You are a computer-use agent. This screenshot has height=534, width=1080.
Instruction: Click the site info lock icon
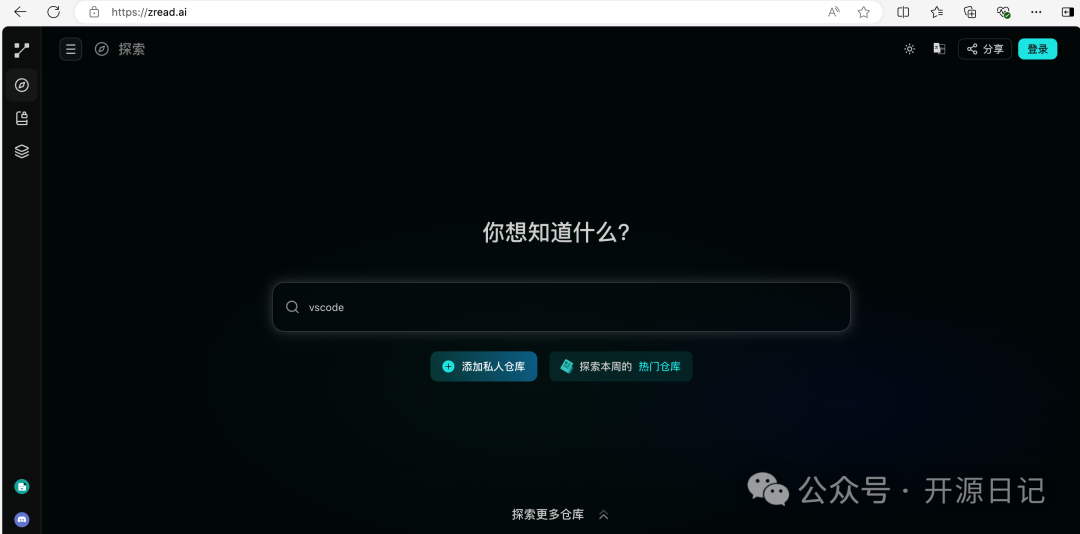(x=94, y=12)
